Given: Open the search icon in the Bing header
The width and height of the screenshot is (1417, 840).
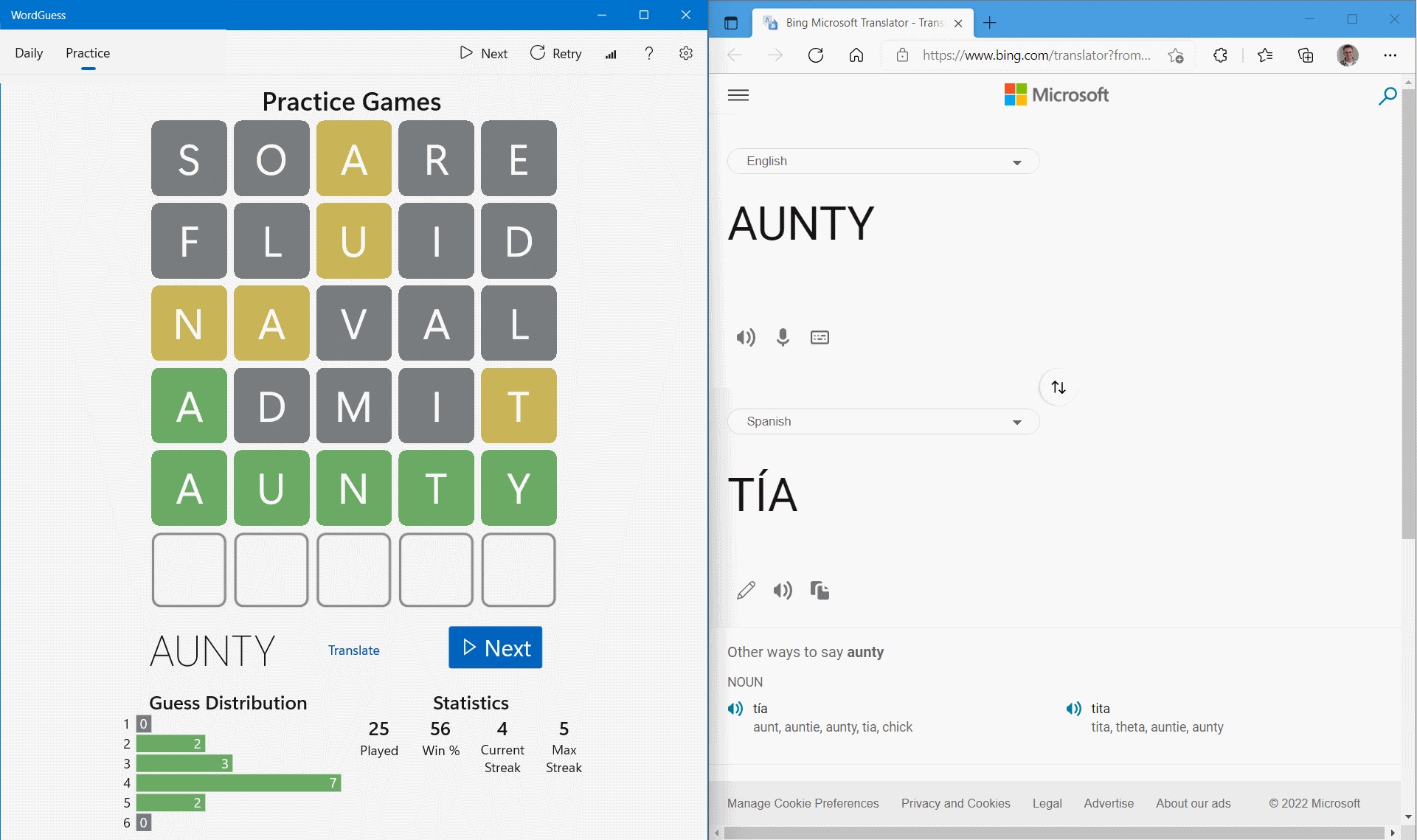Looking at the screenshot, I should [1387, 96].
